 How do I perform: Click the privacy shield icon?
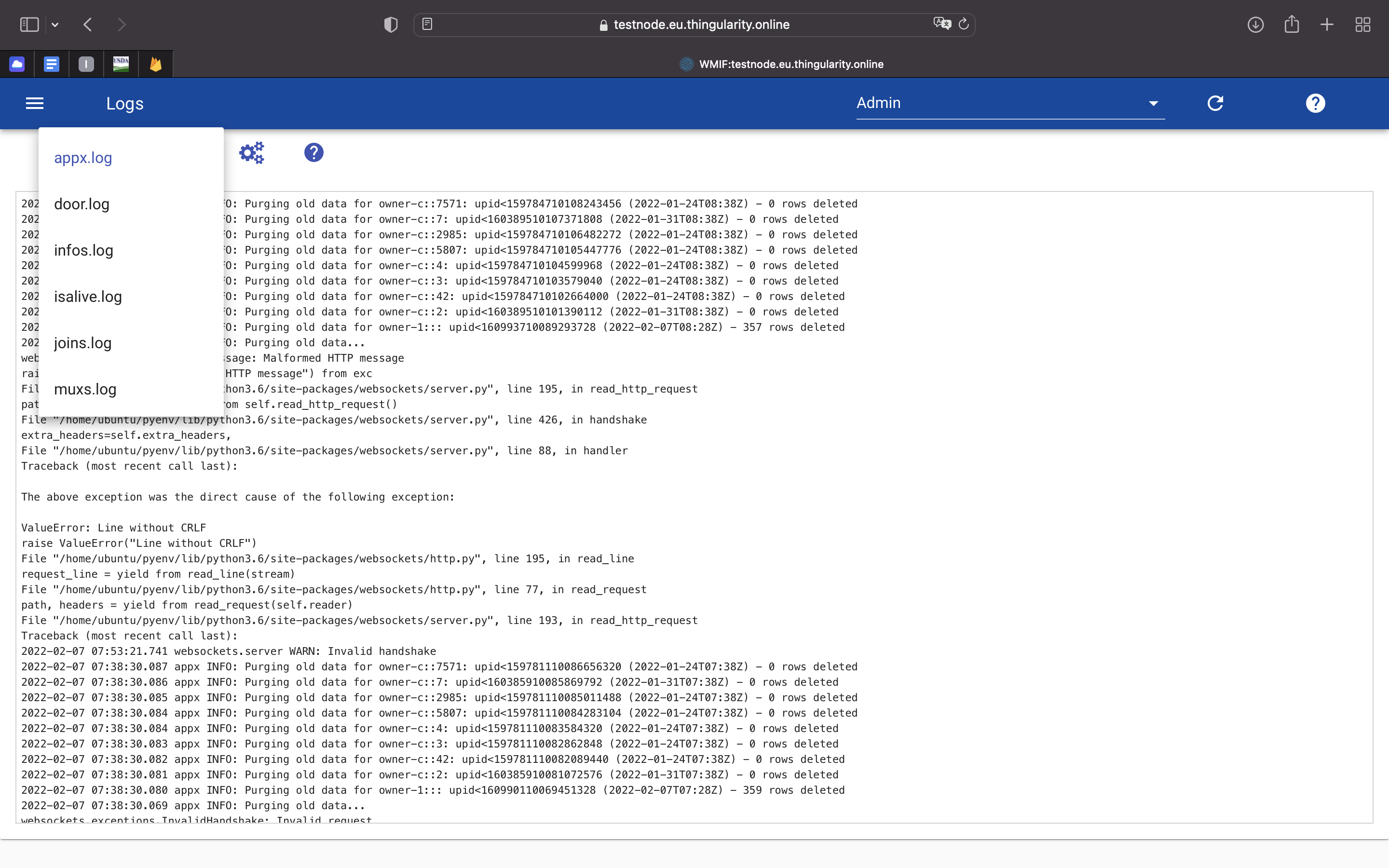point(391,25)
